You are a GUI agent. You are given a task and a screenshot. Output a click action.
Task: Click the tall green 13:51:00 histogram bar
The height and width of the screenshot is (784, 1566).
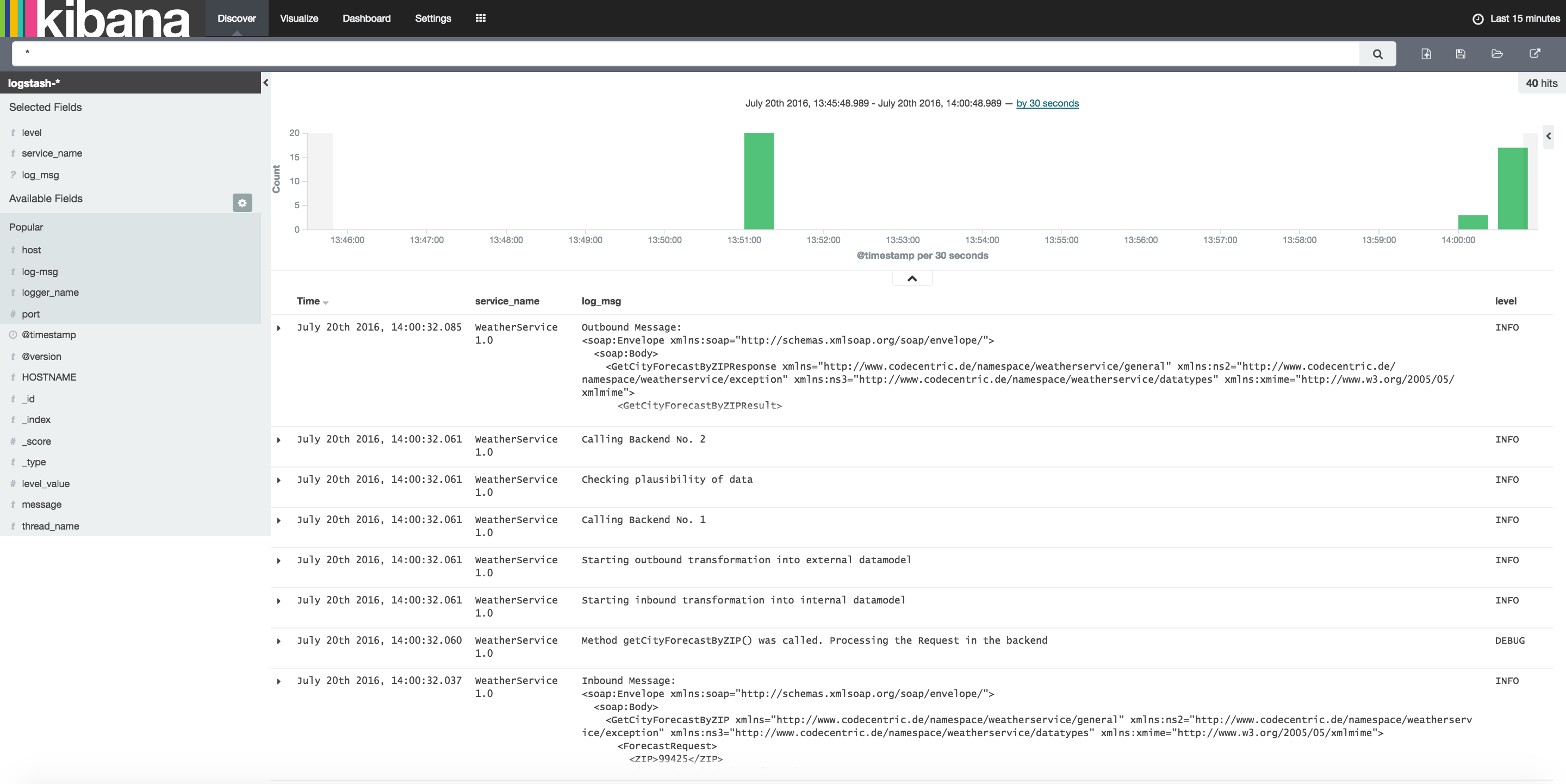(x=758, y=181)
